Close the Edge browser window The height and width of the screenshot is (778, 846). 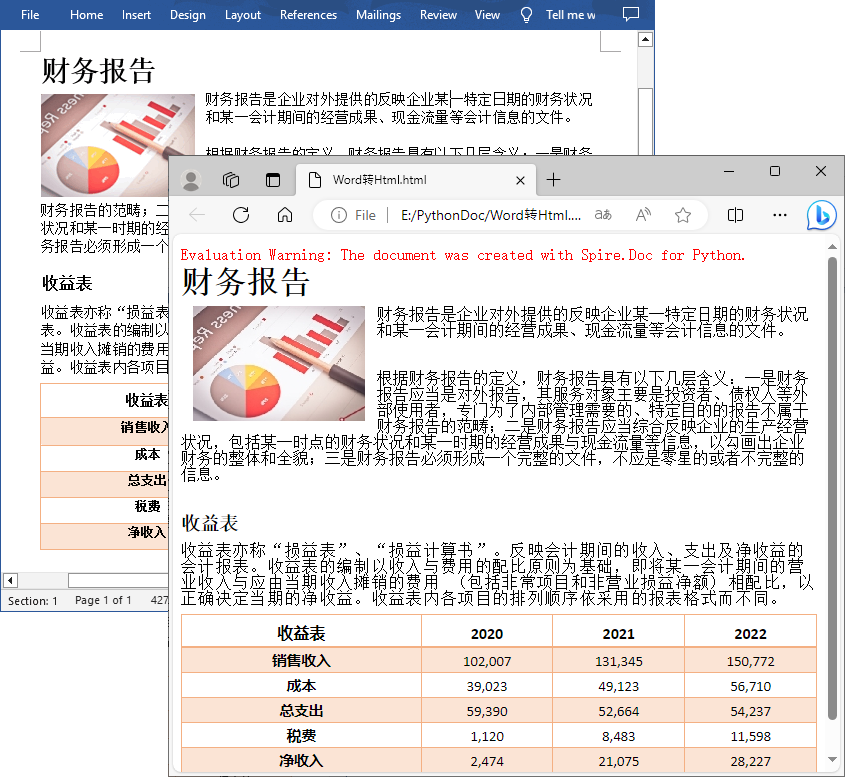pyautogui.click(x=821, y=171)
